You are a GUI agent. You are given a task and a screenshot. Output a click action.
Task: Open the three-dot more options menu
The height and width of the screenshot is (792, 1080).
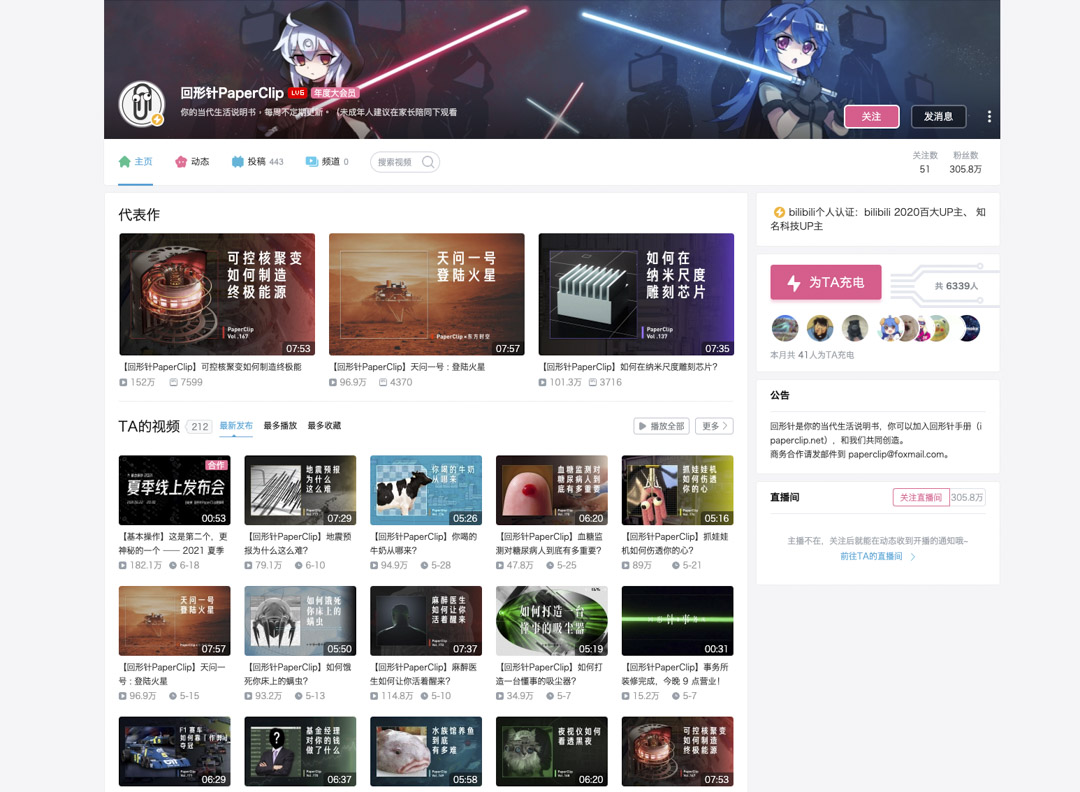[989, 116]
